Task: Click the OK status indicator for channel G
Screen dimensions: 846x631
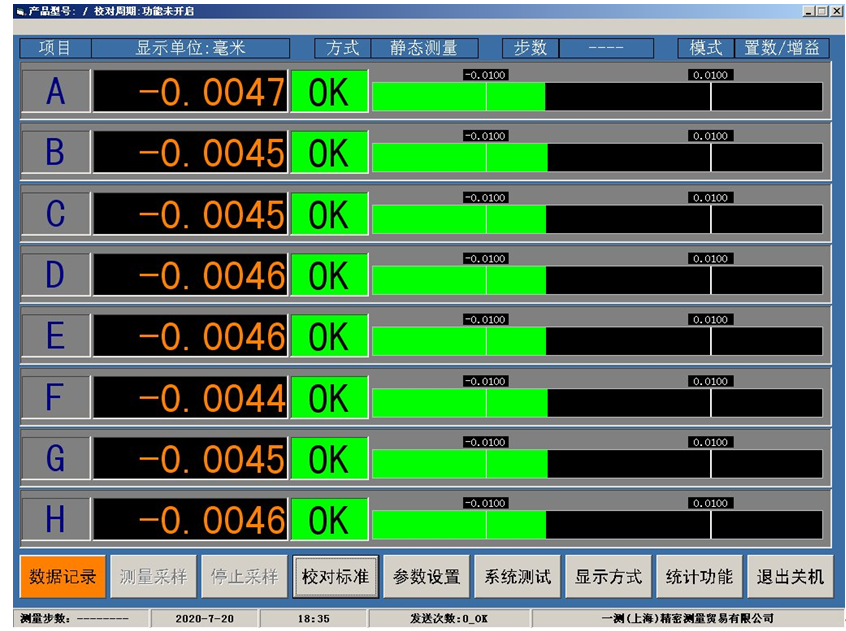Action: tap(329, 459)
